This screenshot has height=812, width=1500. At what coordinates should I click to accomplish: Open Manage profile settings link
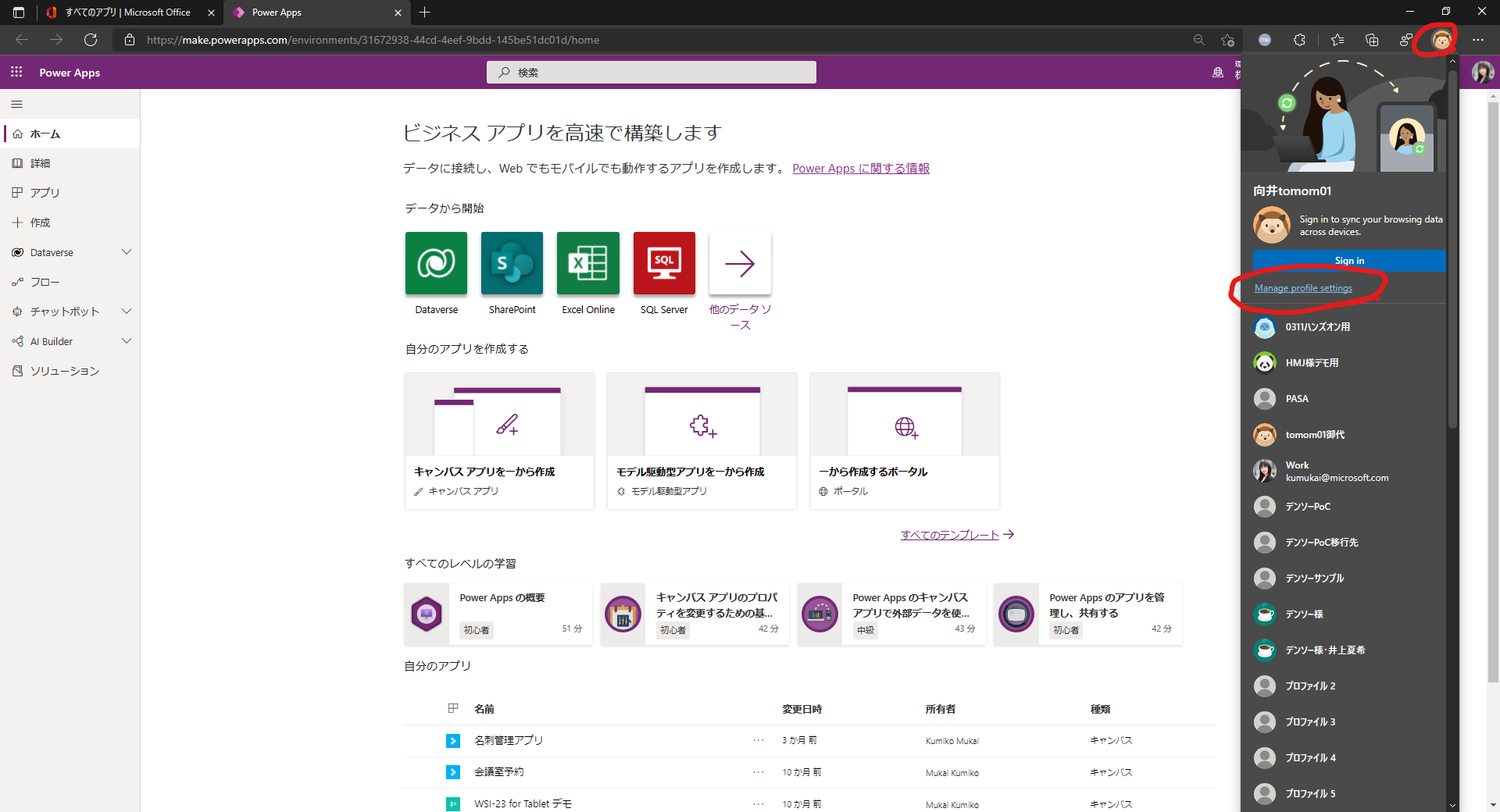pyautogui.click(x=1303, y=288)
